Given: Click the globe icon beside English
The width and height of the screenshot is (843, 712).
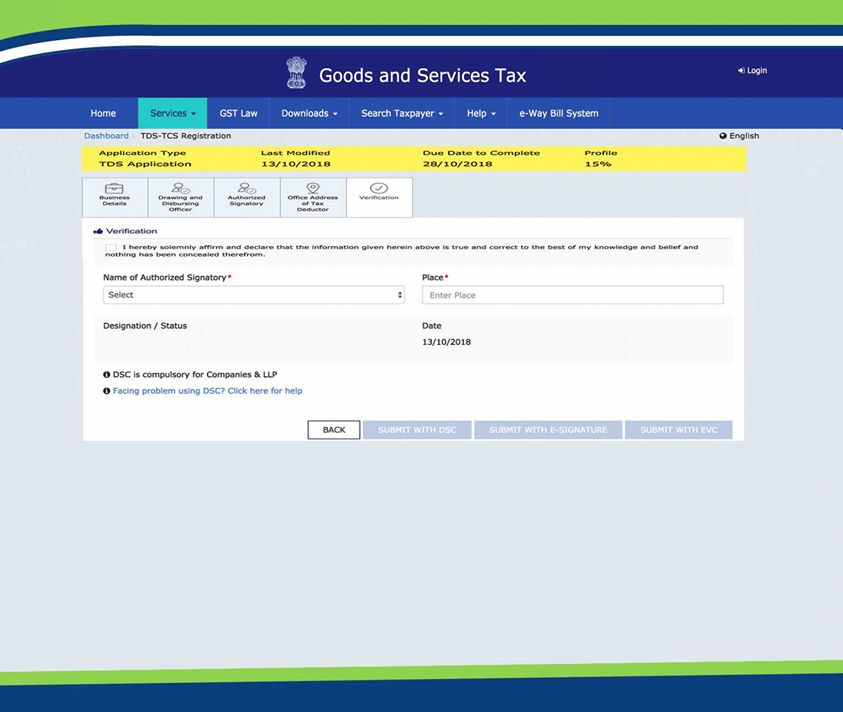Looking at the screenshot, I should click(x=723, y=136).
